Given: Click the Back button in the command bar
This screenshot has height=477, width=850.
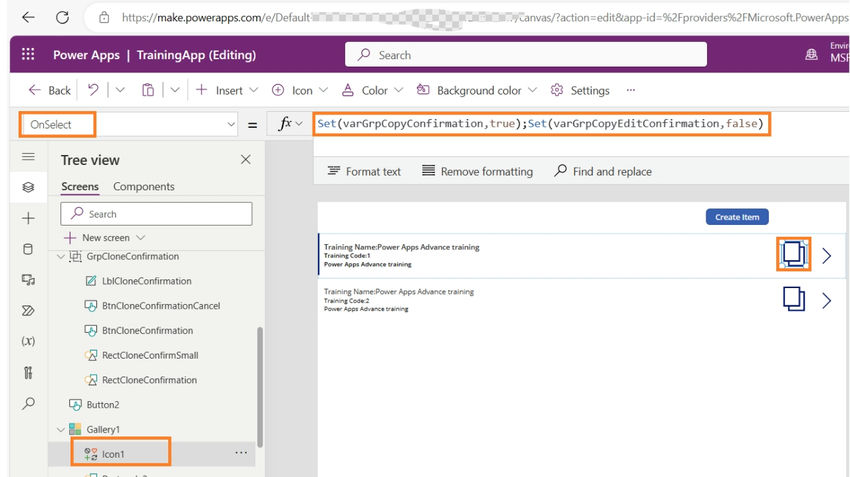Looking at the screenshot, I should (49, 90).
